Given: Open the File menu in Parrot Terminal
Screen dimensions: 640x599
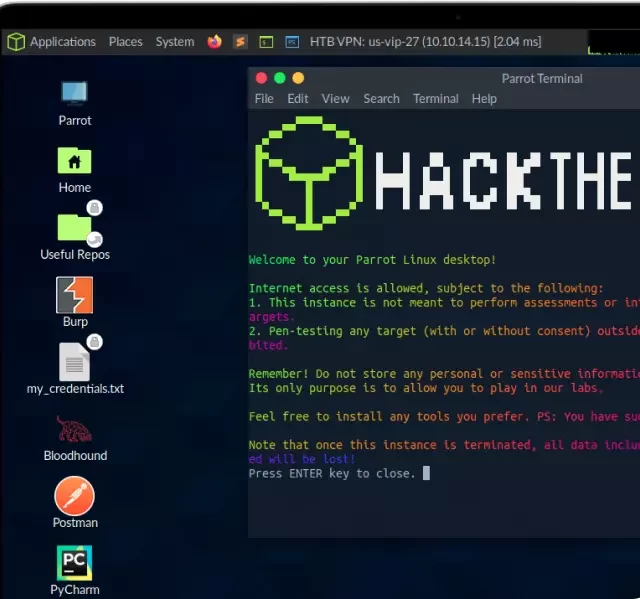Looking at the screenshot, I should pos(264,99).
